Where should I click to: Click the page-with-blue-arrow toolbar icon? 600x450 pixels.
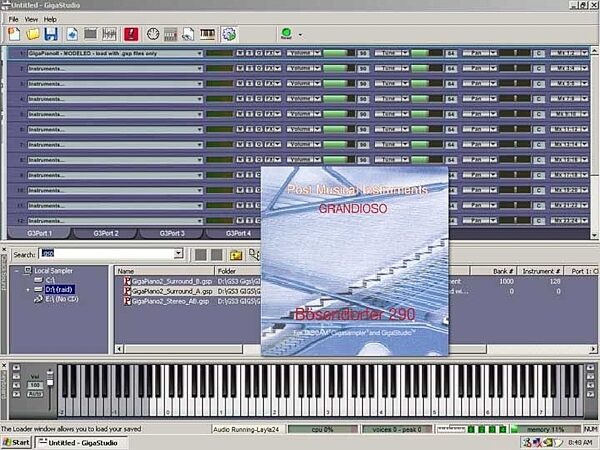point(72,34)
